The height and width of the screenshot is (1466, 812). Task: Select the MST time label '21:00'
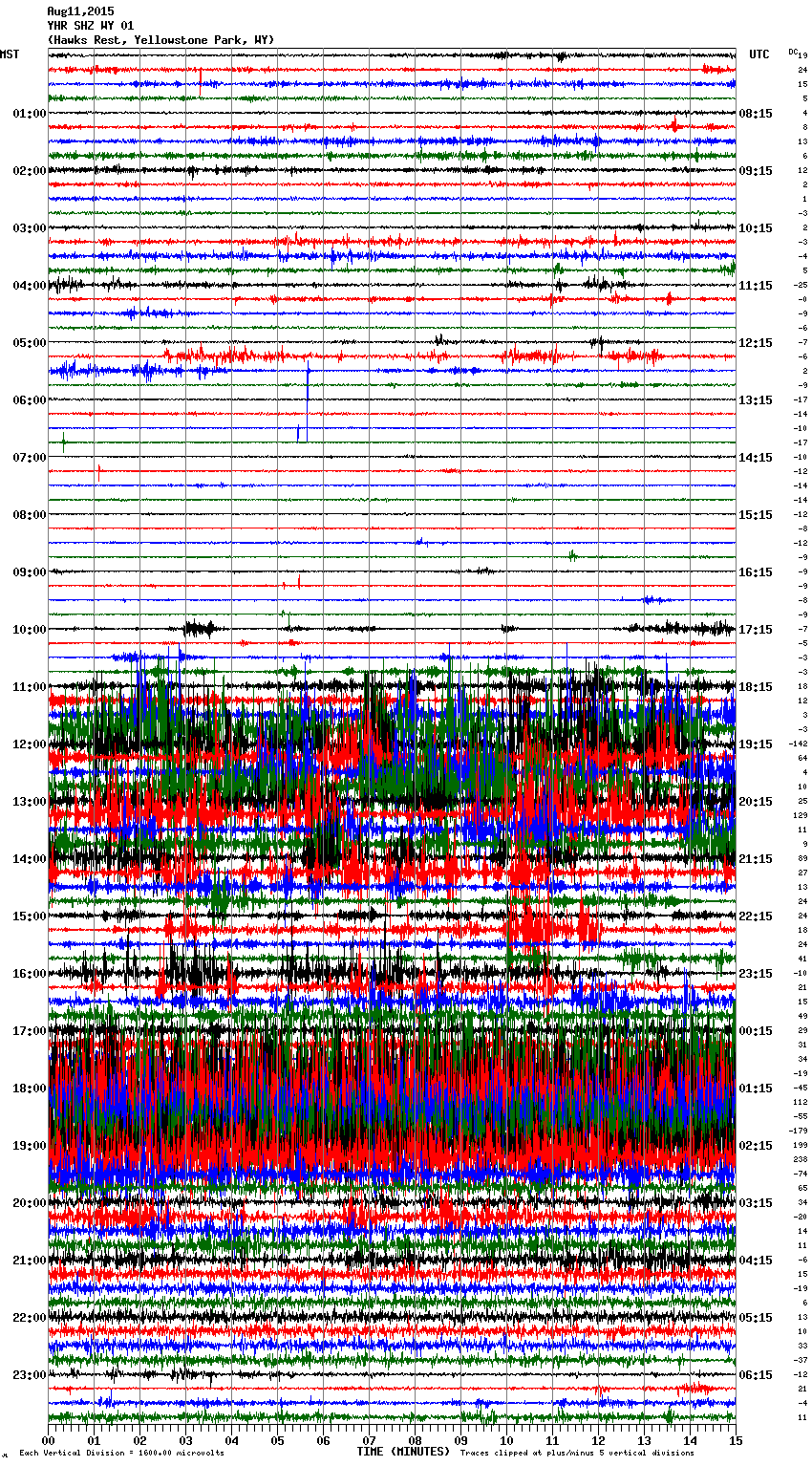(x=30, y=1261)
